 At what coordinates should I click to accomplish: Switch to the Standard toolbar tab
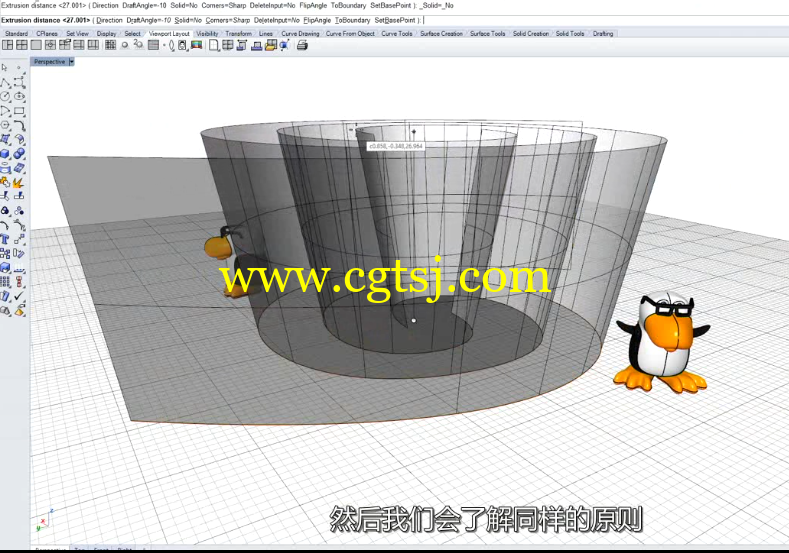16,34
